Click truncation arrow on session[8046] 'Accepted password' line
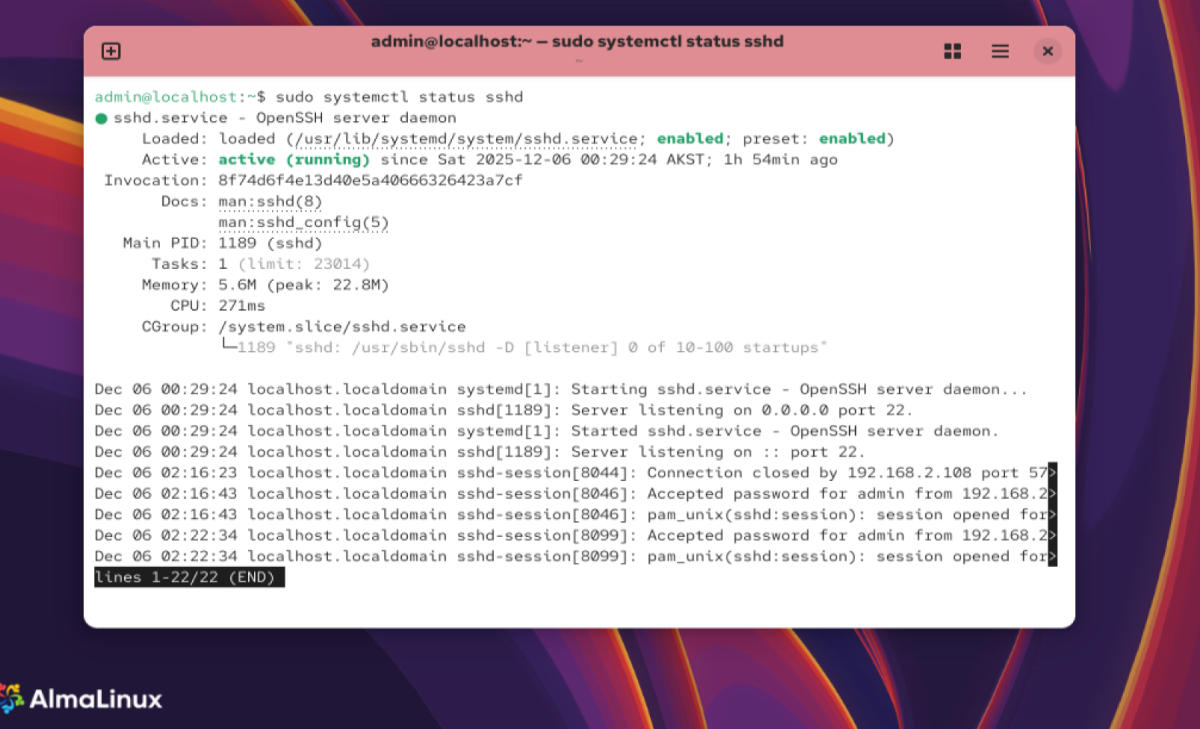The image size is (1200, 729). 1052,494
